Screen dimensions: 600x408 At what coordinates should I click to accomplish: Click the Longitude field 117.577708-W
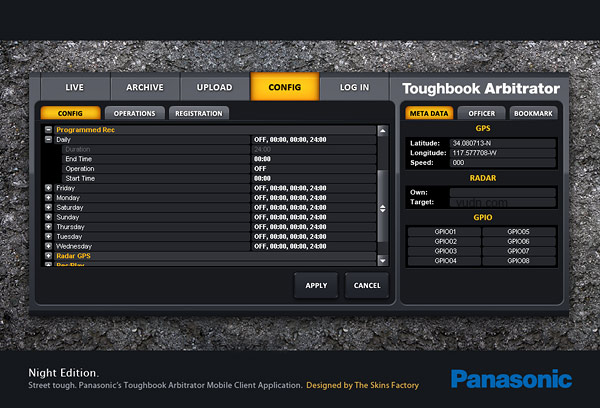click(503, 153)
